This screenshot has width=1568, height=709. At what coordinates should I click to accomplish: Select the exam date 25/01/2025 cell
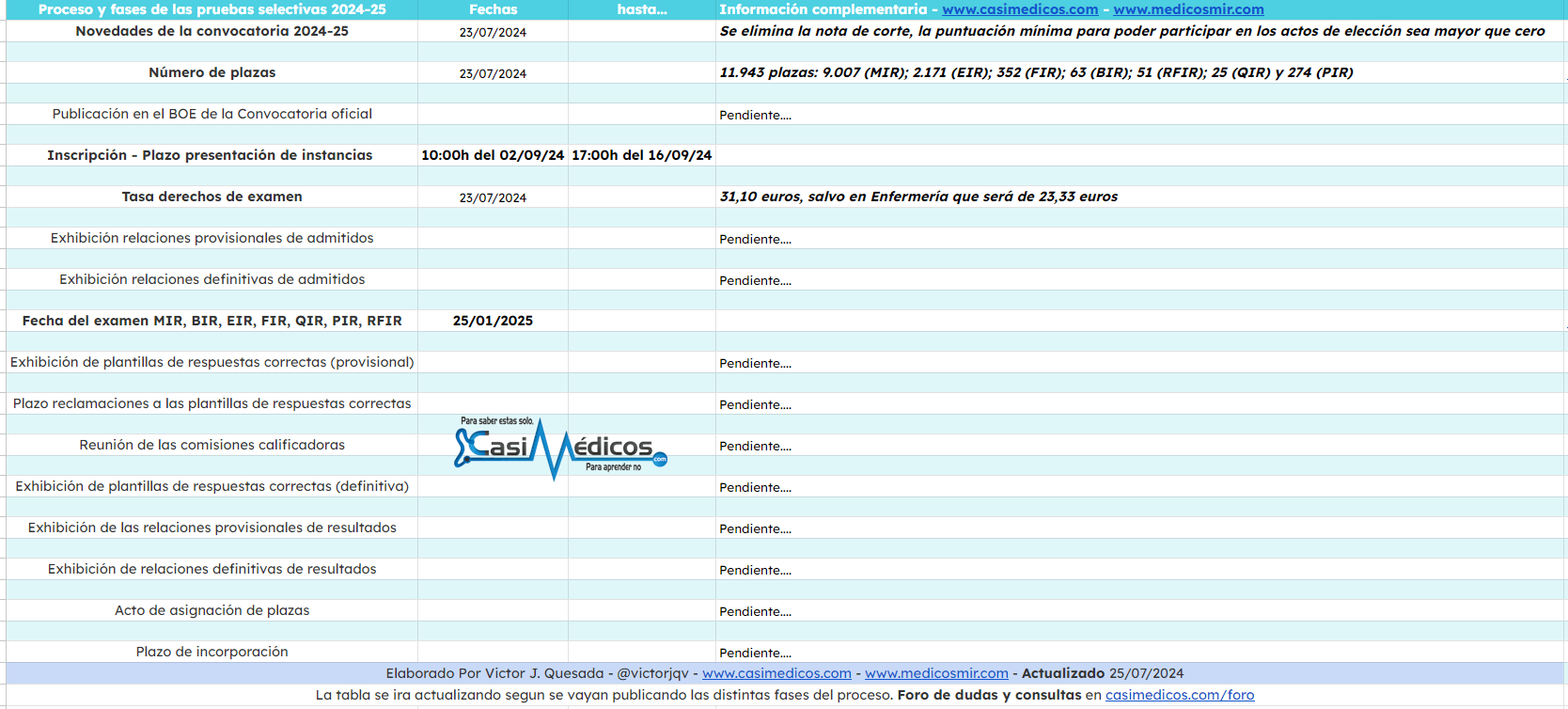(x=493, y=321)
